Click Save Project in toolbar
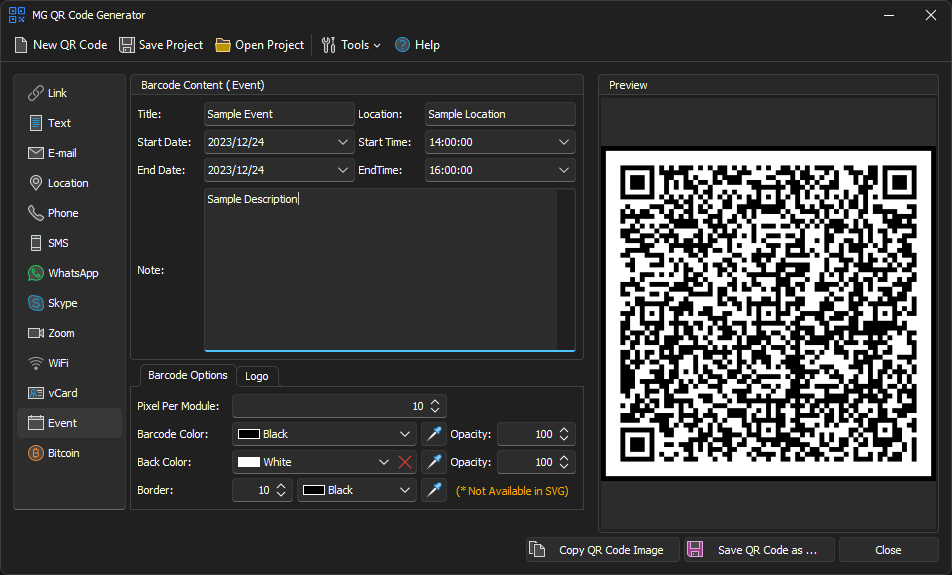 point(161,45)
